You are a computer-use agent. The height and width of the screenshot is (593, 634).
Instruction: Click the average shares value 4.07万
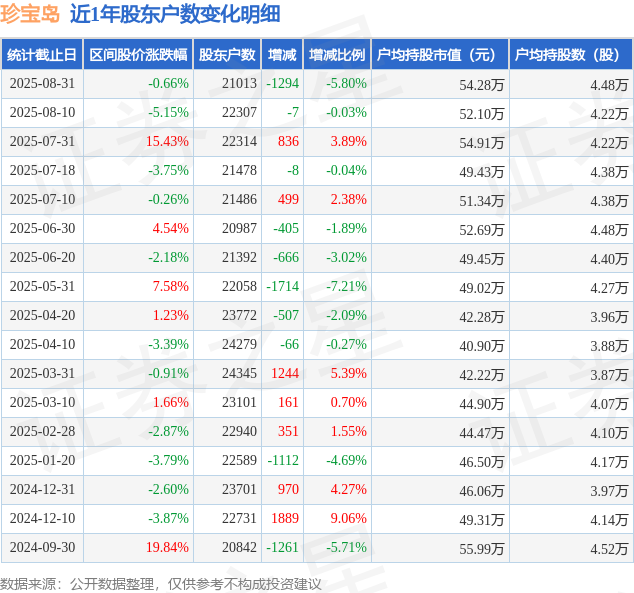(x=609, y=404)
